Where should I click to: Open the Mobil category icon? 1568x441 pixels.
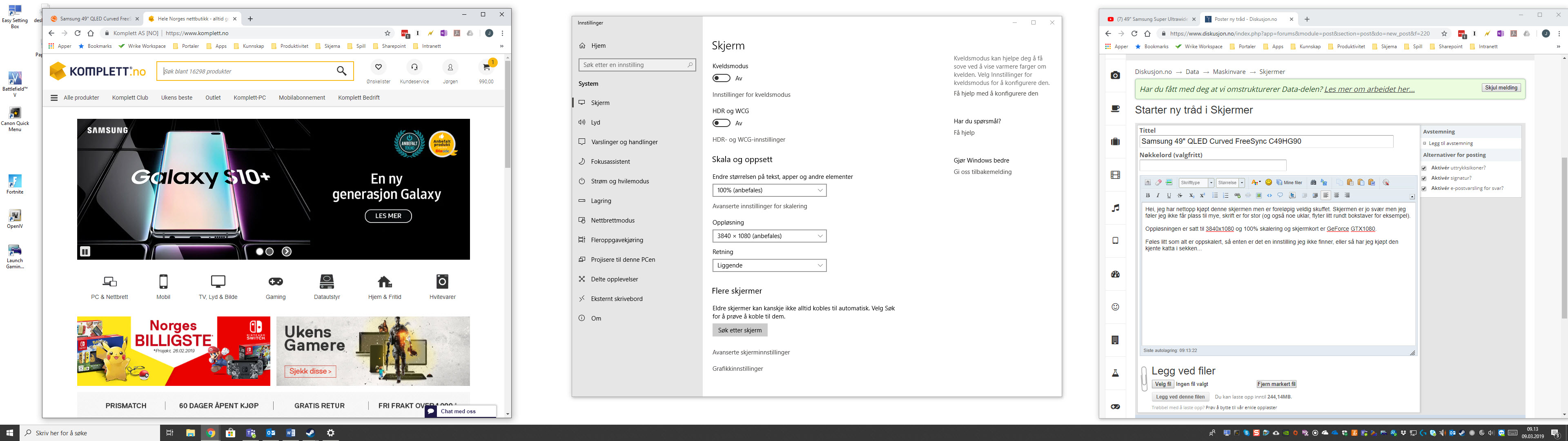(163, 281)
